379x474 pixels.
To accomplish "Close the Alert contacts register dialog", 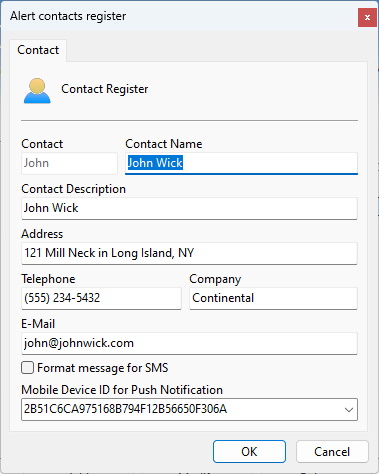I will point(367,17).
